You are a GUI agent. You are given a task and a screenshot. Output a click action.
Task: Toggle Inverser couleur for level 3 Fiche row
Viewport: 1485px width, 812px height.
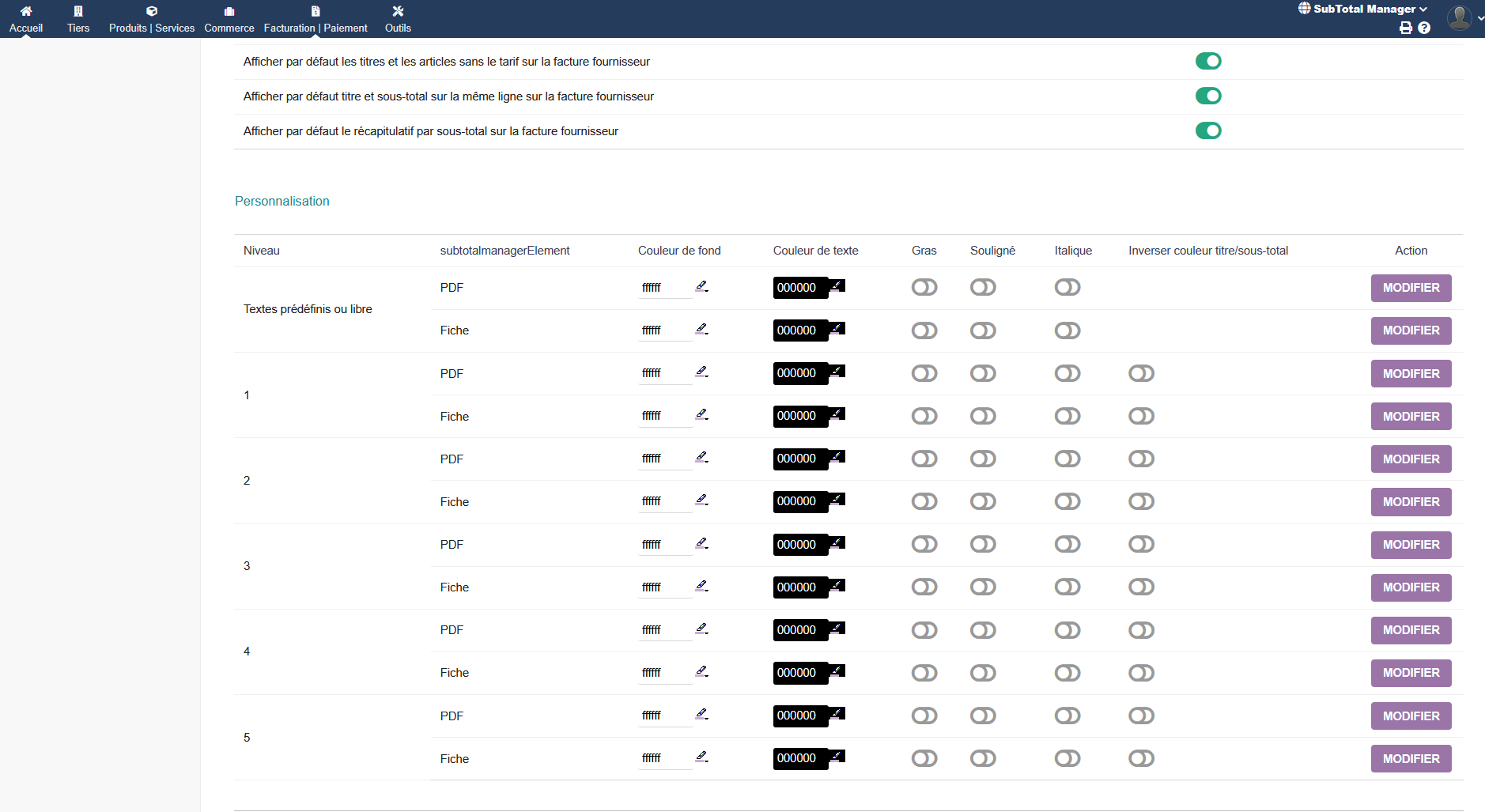[1141, 587]
